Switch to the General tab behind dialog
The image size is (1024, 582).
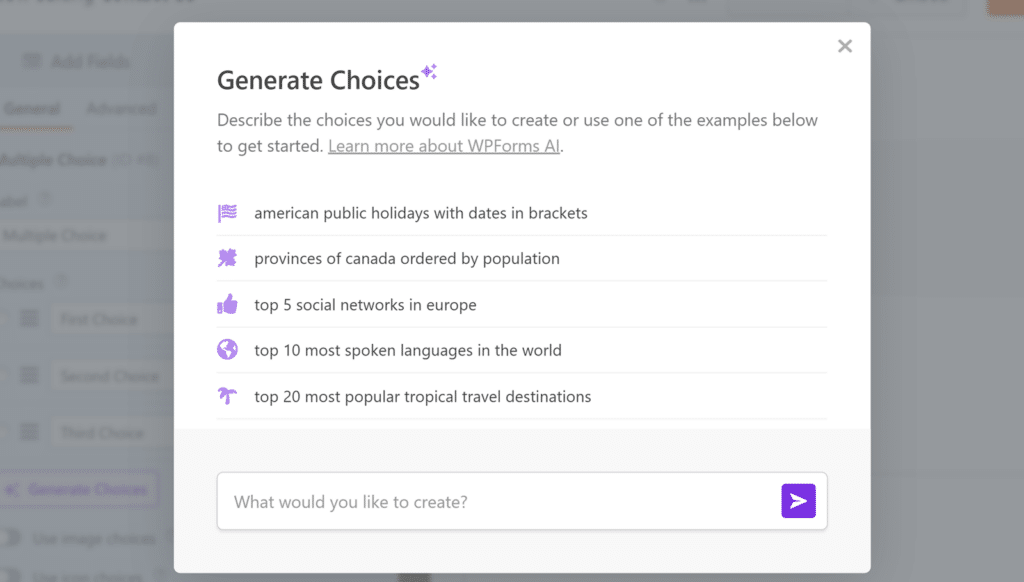[32, 108]
